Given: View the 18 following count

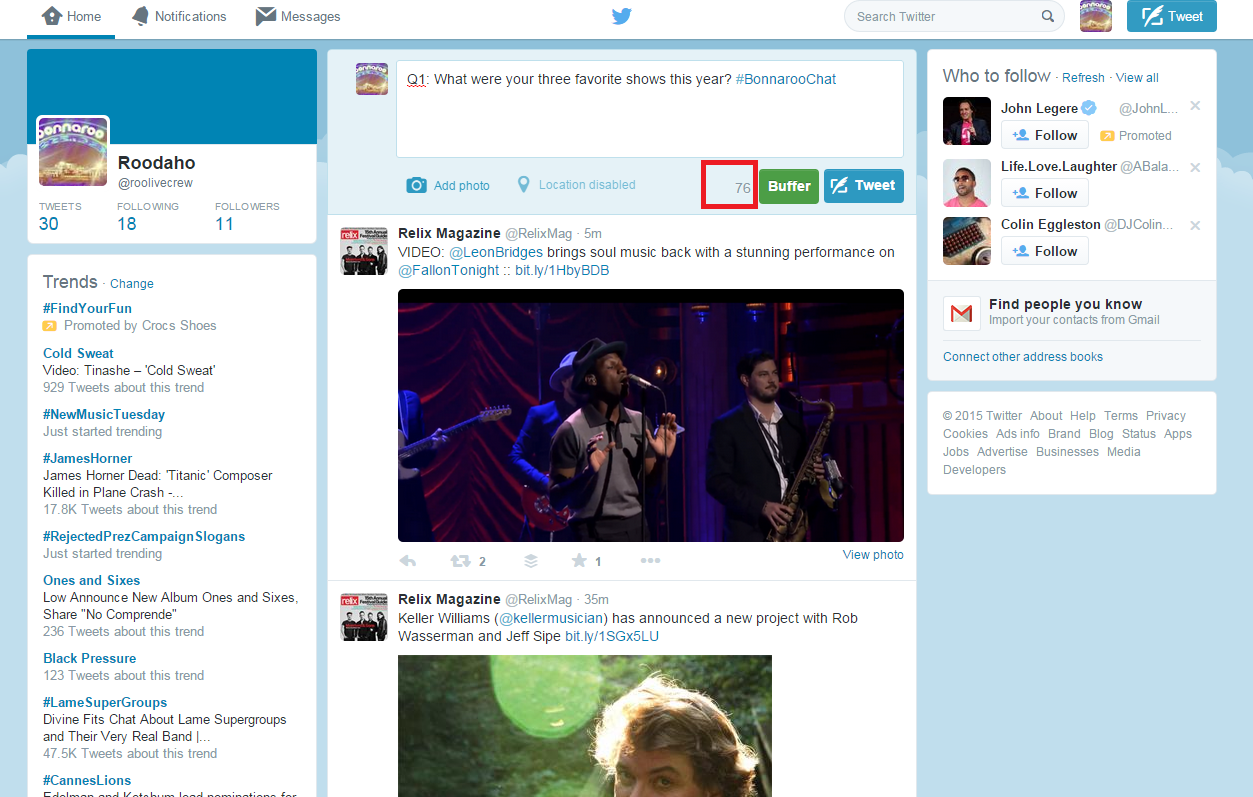Looking at the screenshot, I should [x=127, y=224].
